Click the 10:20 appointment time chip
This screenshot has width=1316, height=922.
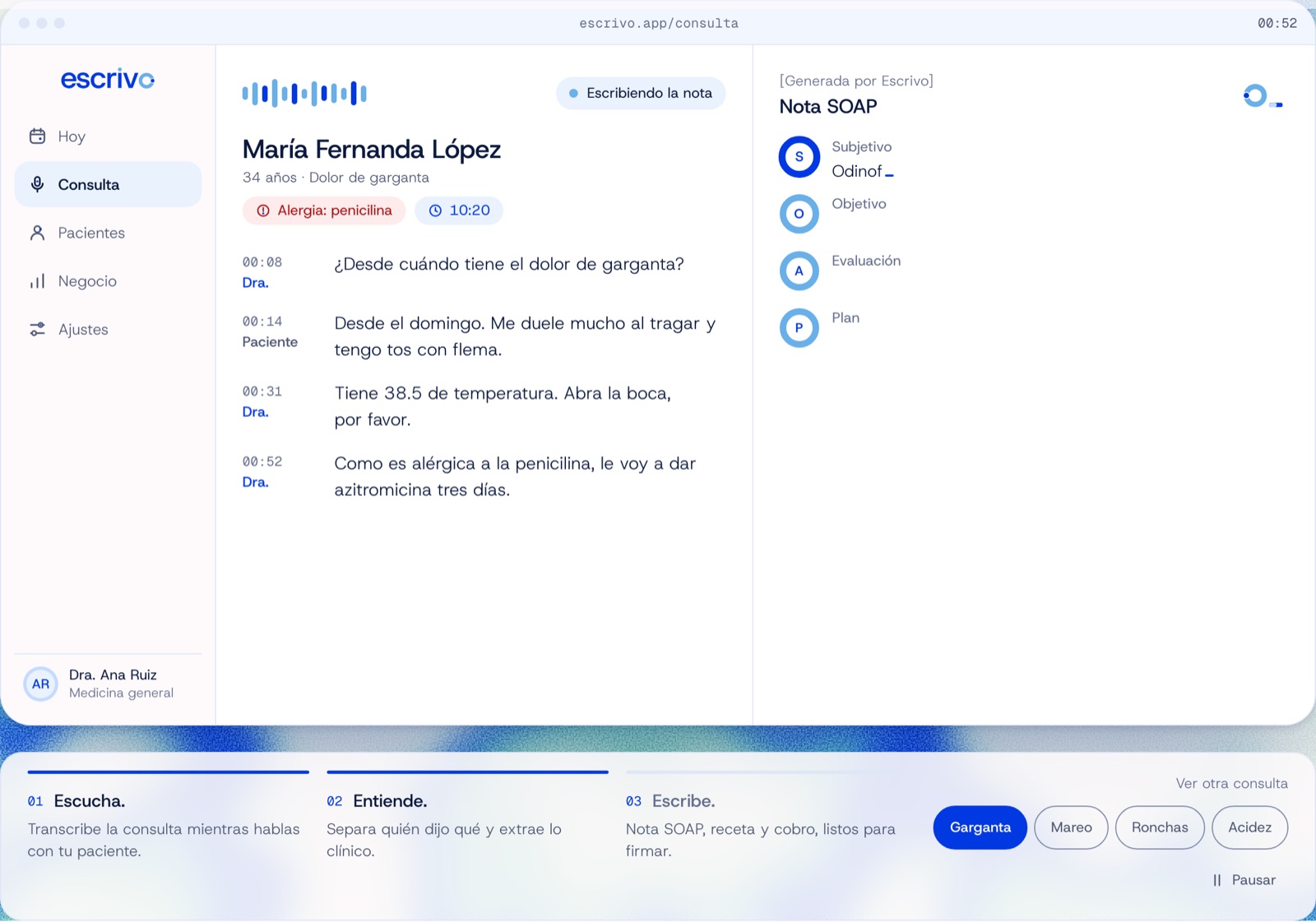pos(459,211)
